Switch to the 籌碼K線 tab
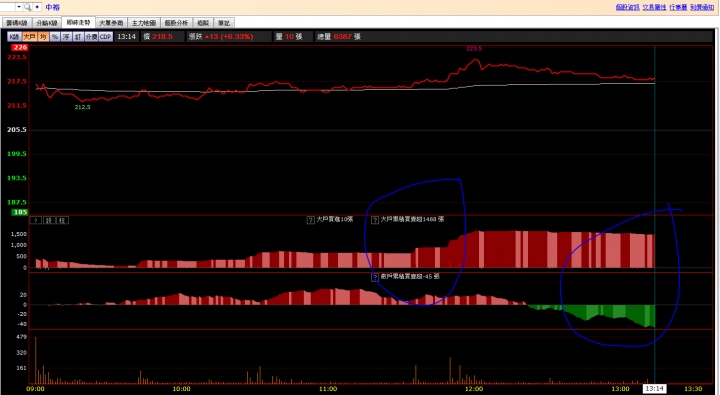 (x=17, y=23)
